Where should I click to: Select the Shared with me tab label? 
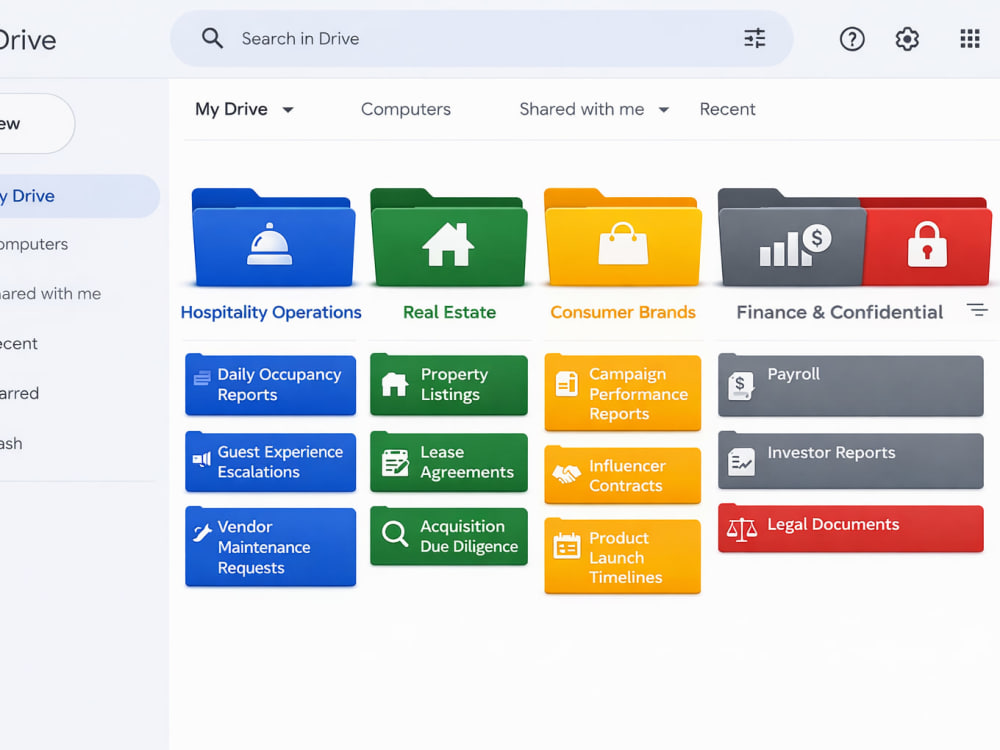tap(582, 109)
